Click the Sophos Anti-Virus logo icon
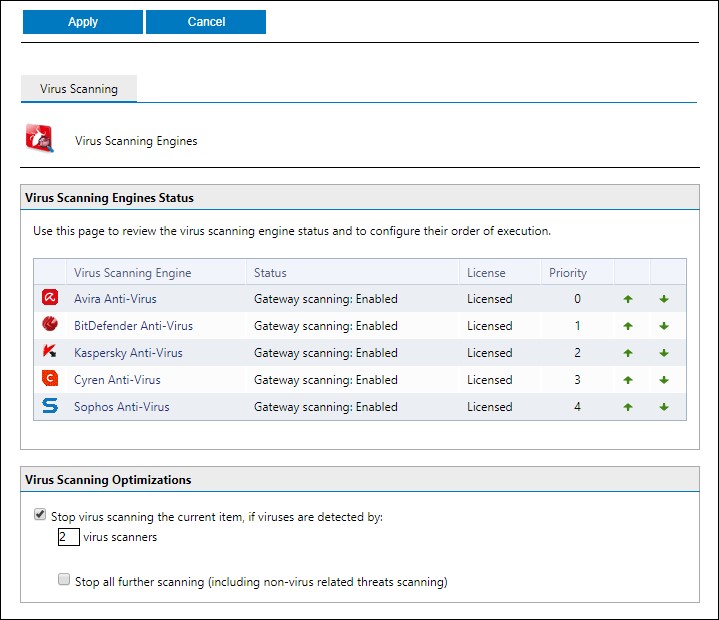The width and height of the screenshot is (719, 620). (50, 405)
